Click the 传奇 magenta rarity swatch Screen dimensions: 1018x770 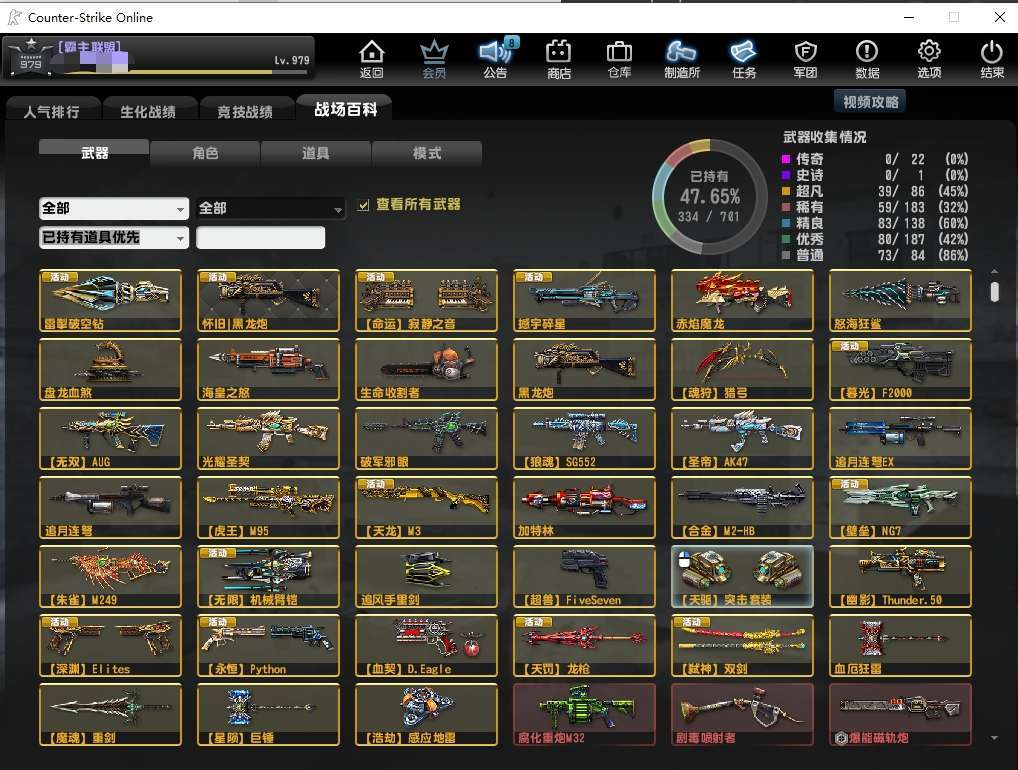coord(786,159)
